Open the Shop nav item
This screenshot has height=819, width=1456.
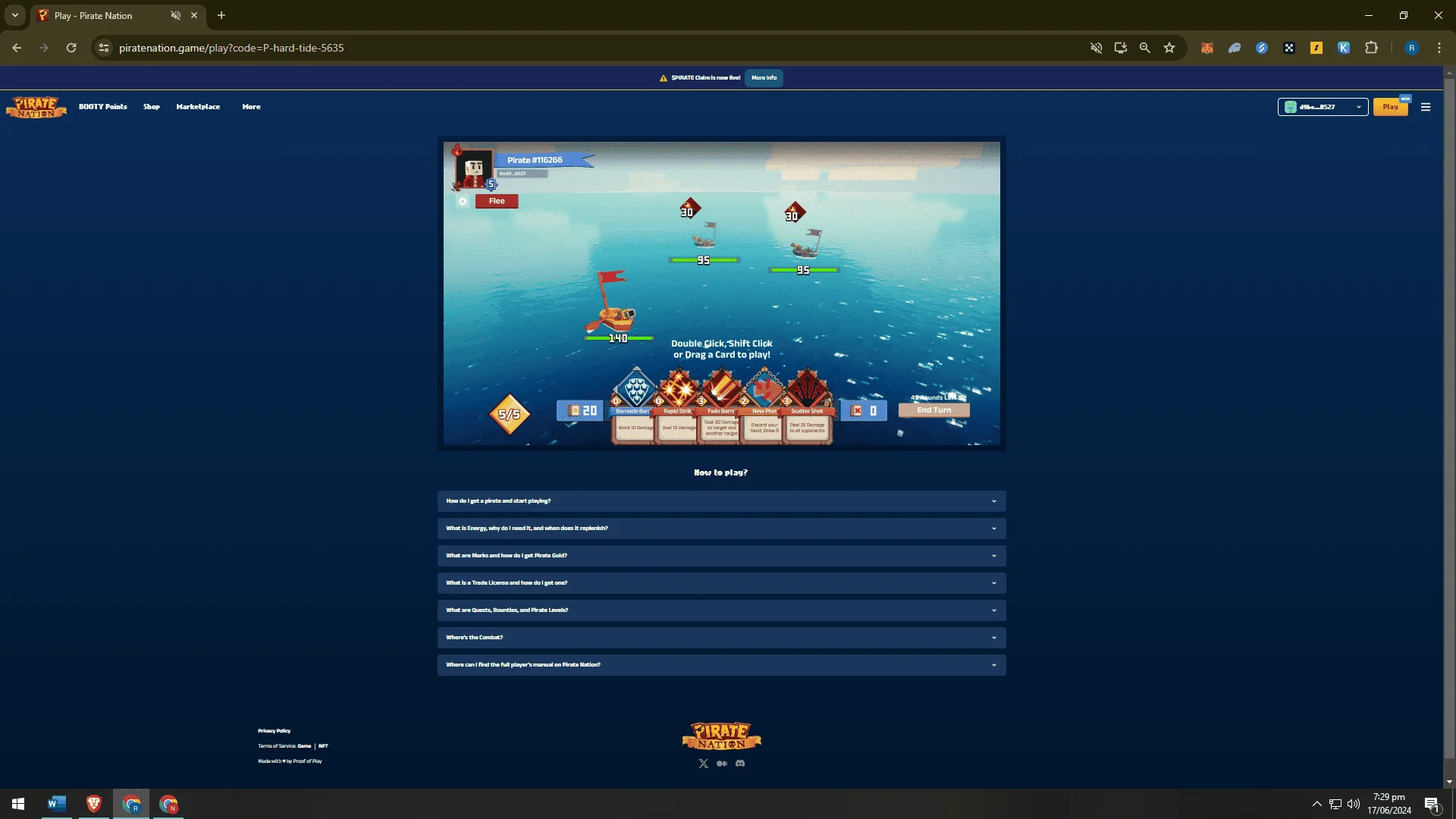tap(152, 107)
